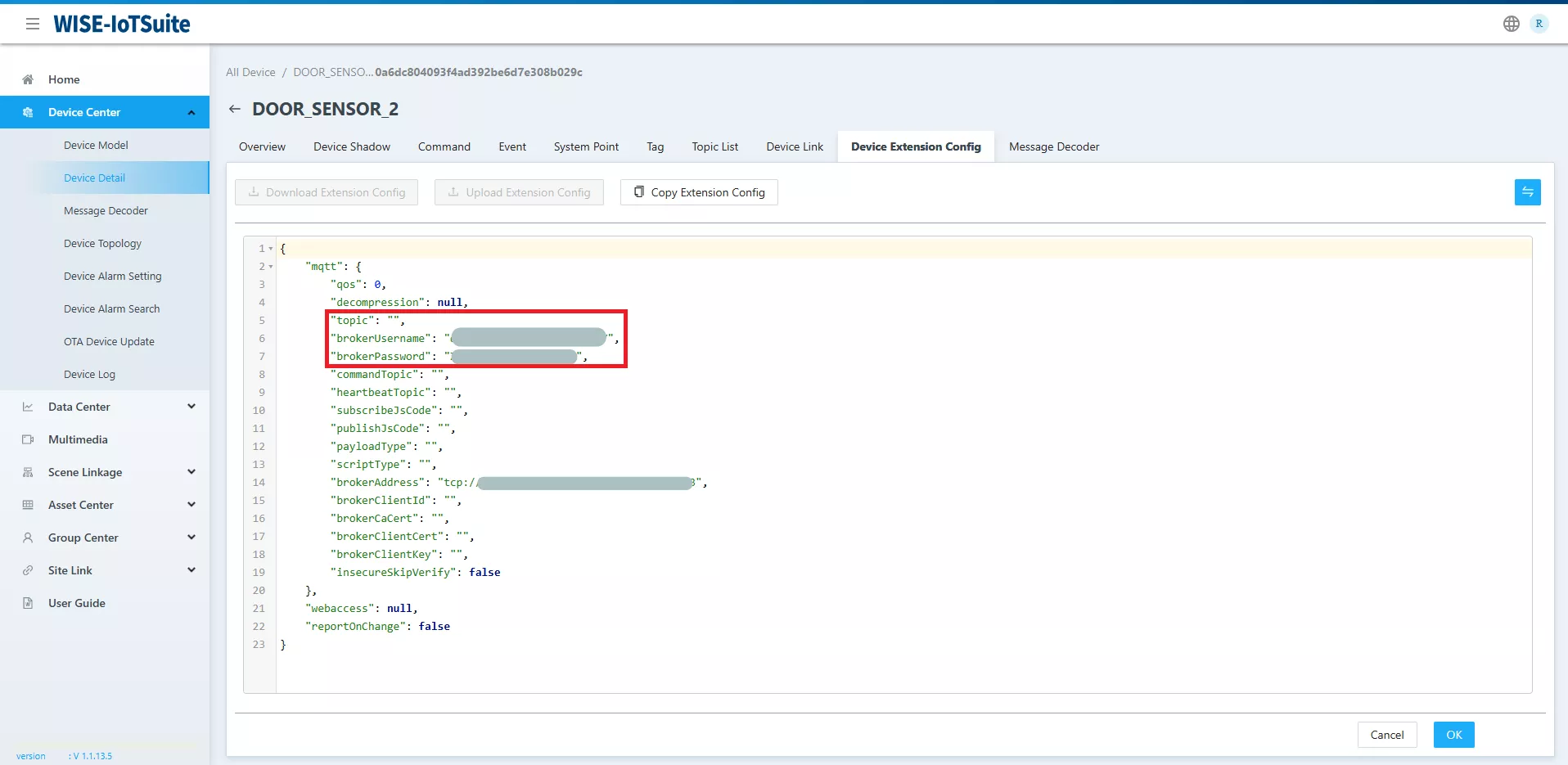Click the "qos" line in editor
The image size is (1568, 765).
pyautogui.click(x=358, y=285)
